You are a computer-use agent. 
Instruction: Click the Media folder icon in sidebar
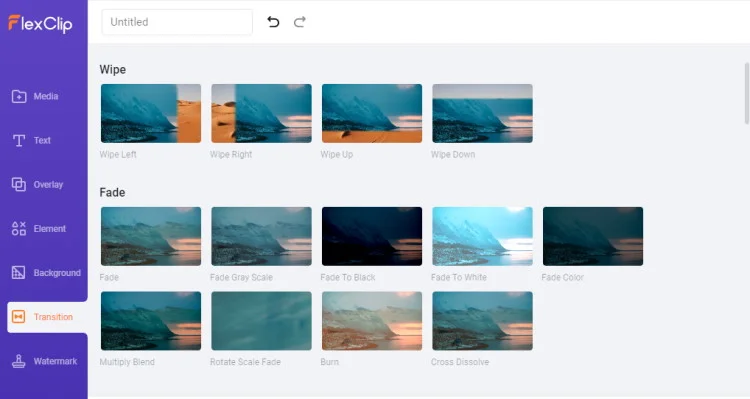[x=19, y=96]
